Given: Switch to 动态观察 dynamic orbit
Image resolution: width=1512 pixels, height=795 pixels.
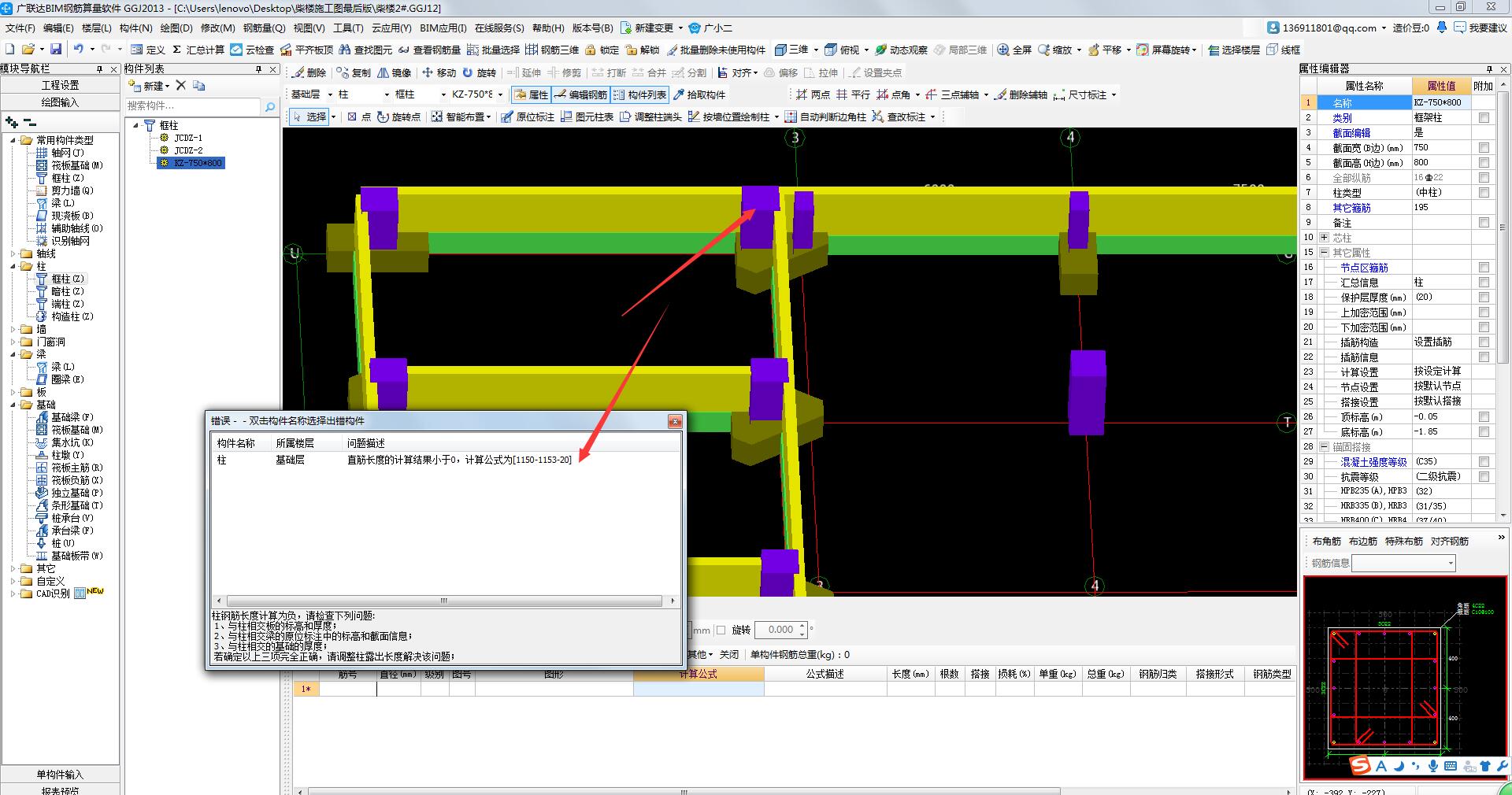Looking at the screenshot, I should [x=901, y=50].
